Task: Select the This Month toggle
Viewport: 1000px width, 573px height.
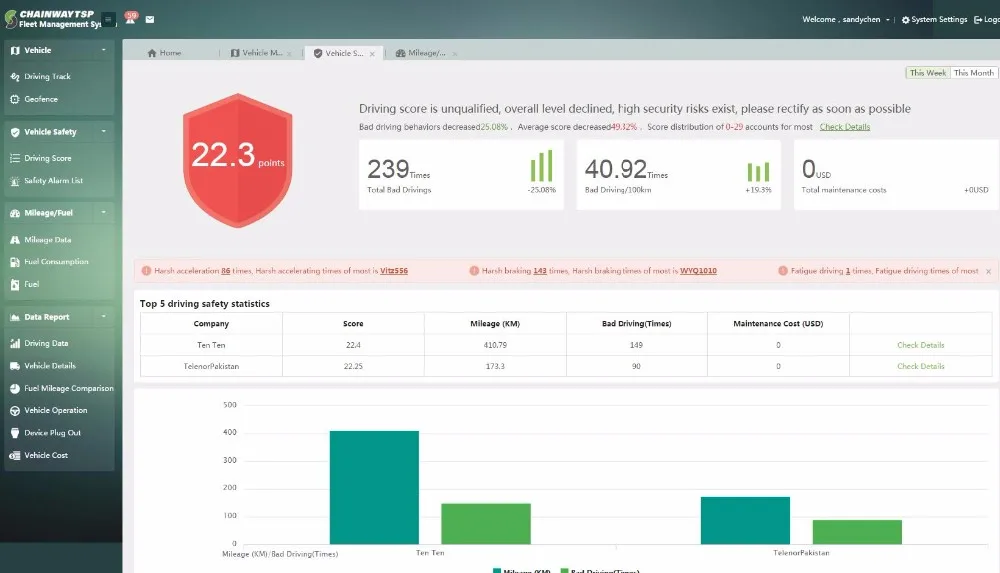Action: [973, 73]
